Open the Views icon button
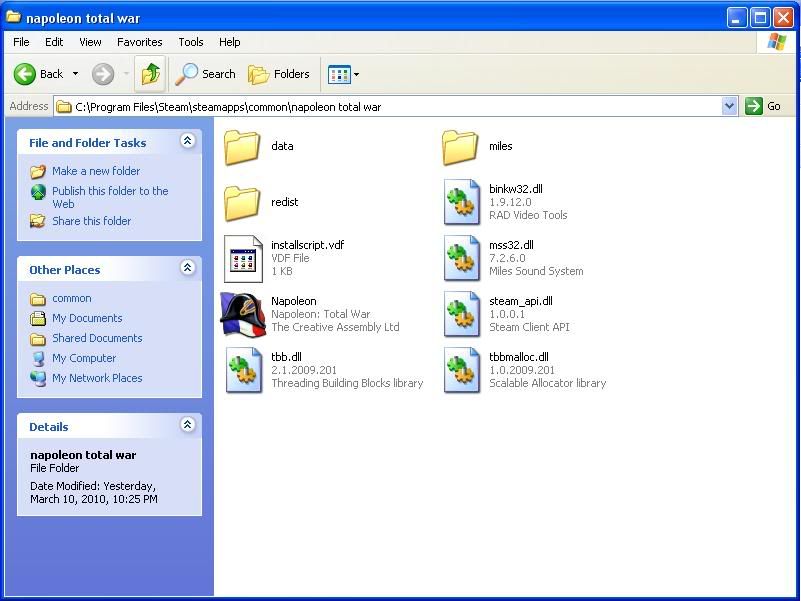The image size is (801, 601). (339, 75)
